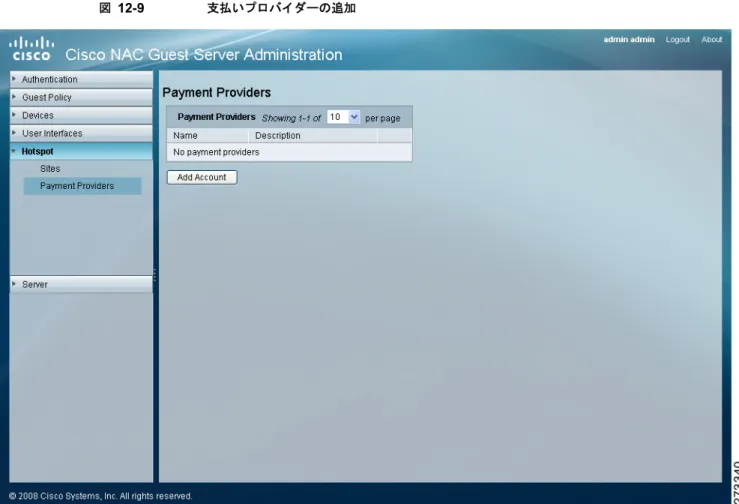
Task: Click the Payment Providers page heading
Action: (216, 92)
